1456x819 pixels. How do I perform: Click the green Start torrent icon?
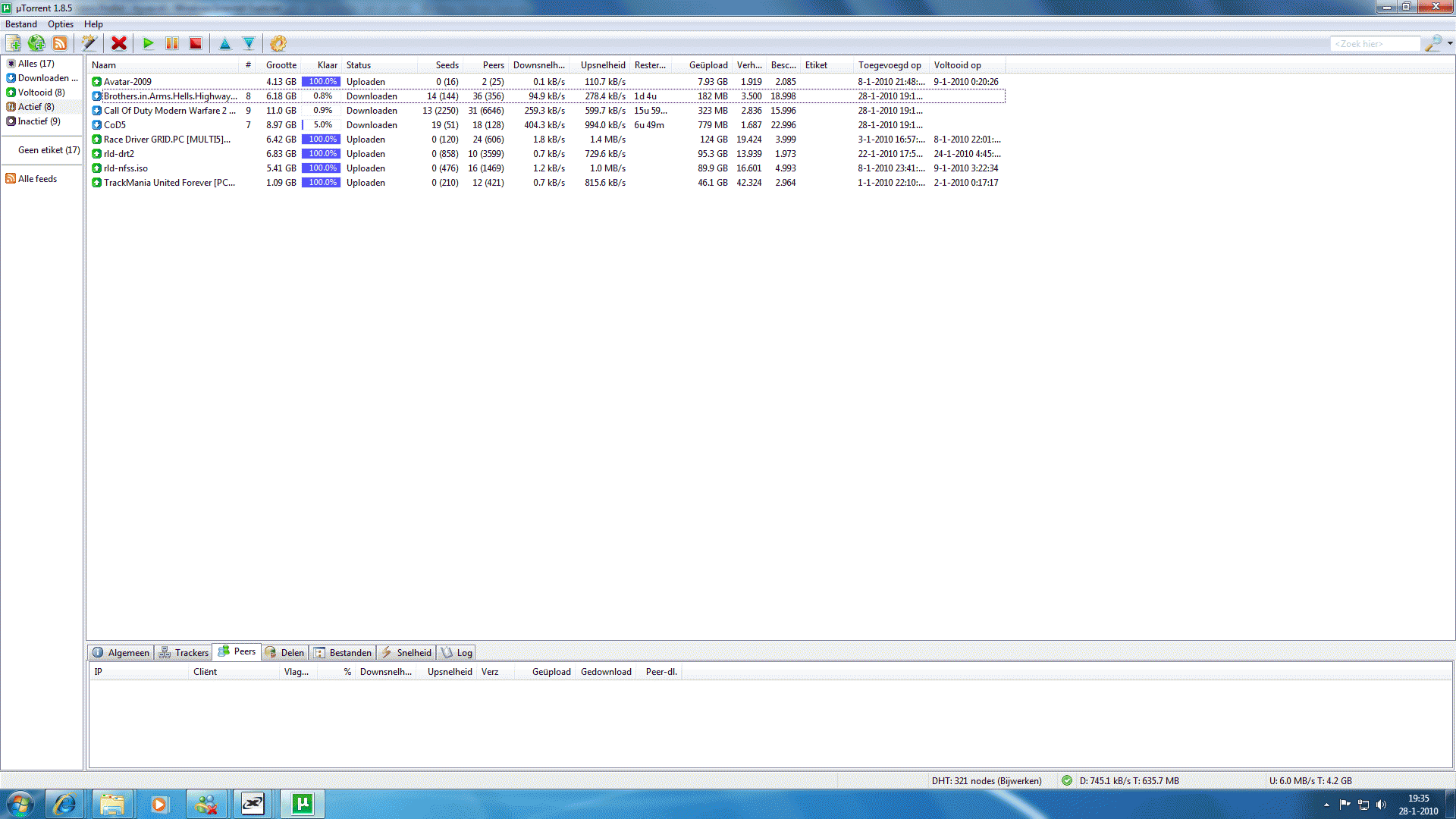149,43
